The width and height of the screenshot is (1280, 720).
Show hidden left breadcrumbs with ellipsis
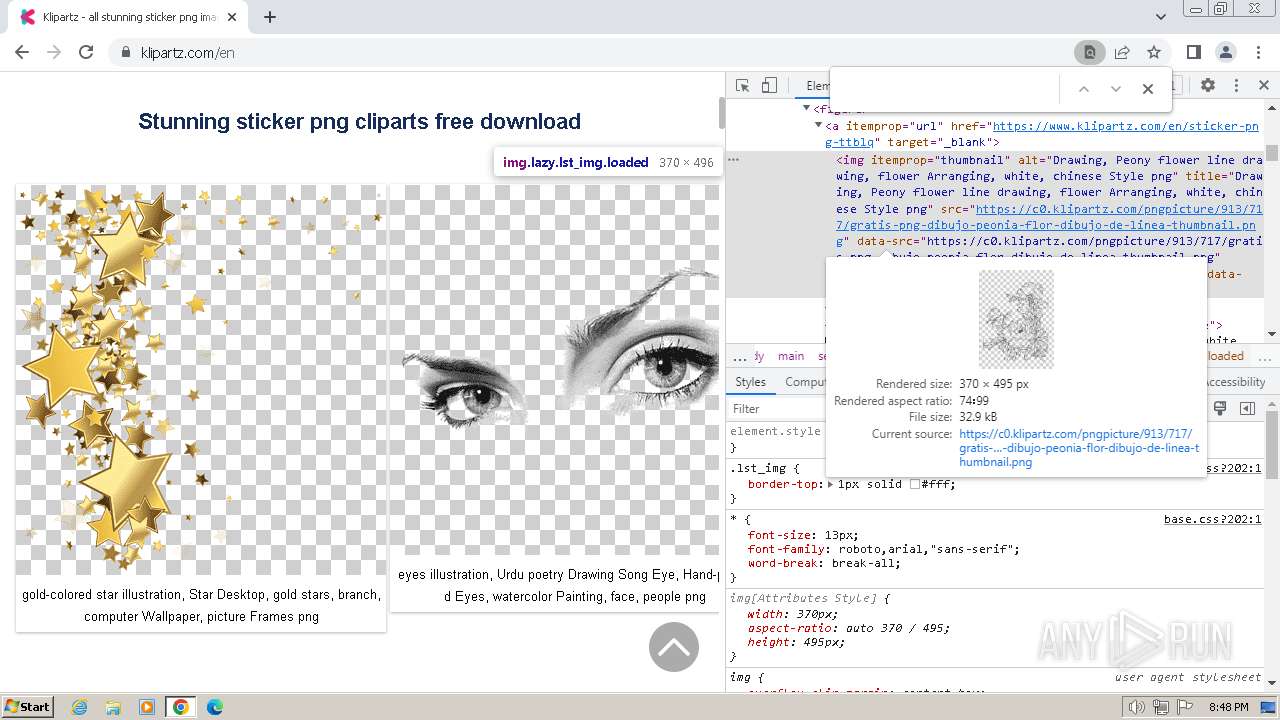[740, 356]
